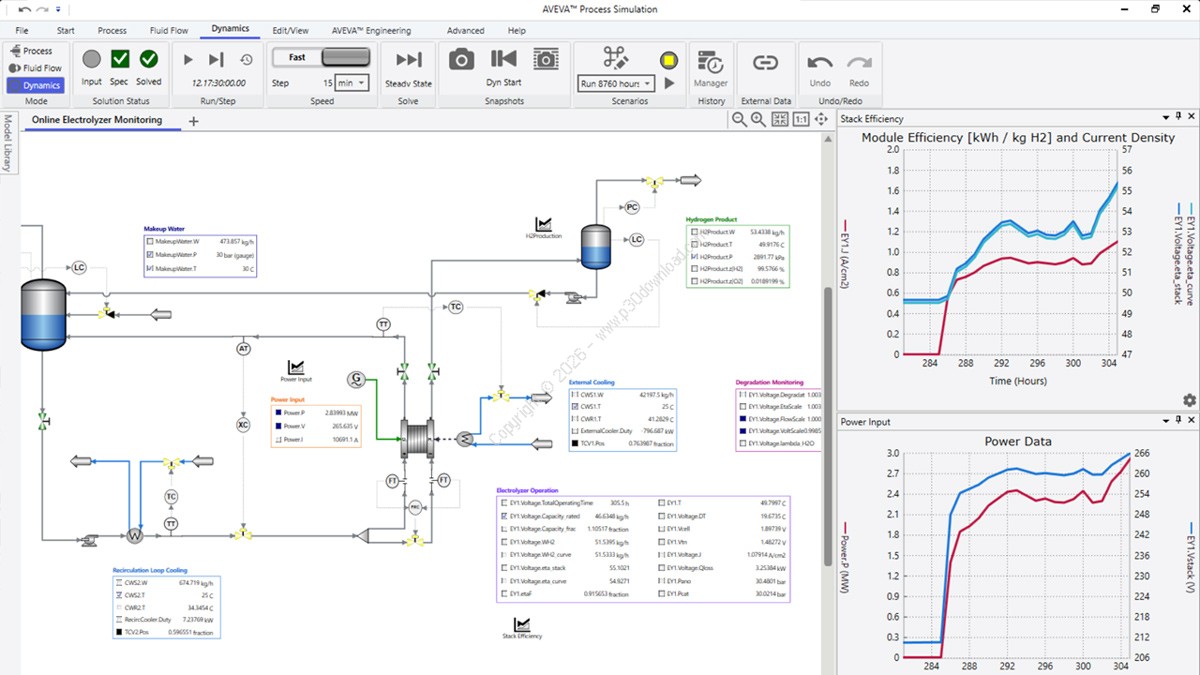Toggle CWS1.T checkbox in External Cooling
The width and height of the screenshot is (1200, 675).
[576, 407]
